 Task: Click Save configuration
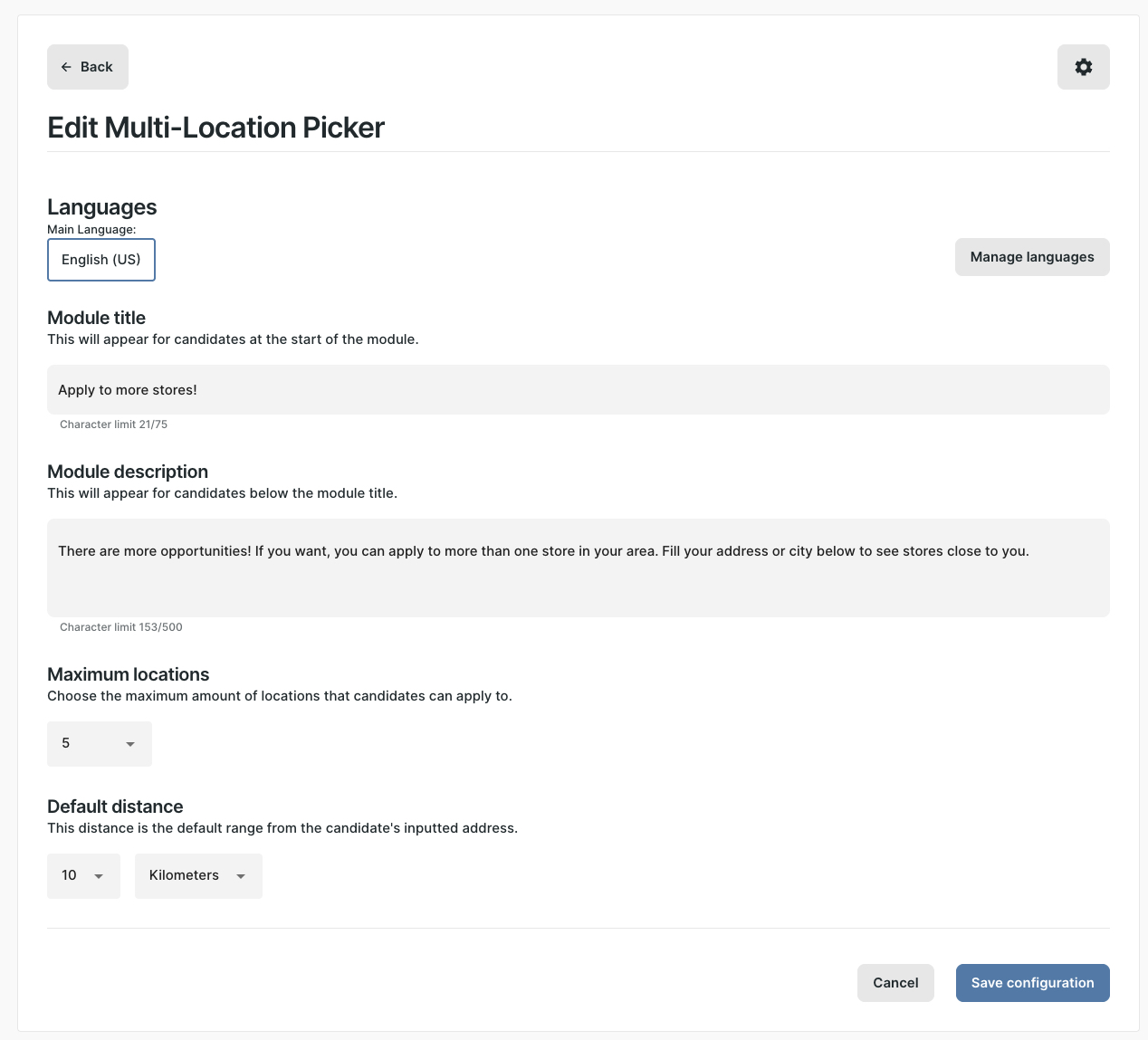[x=1032, y=983]
